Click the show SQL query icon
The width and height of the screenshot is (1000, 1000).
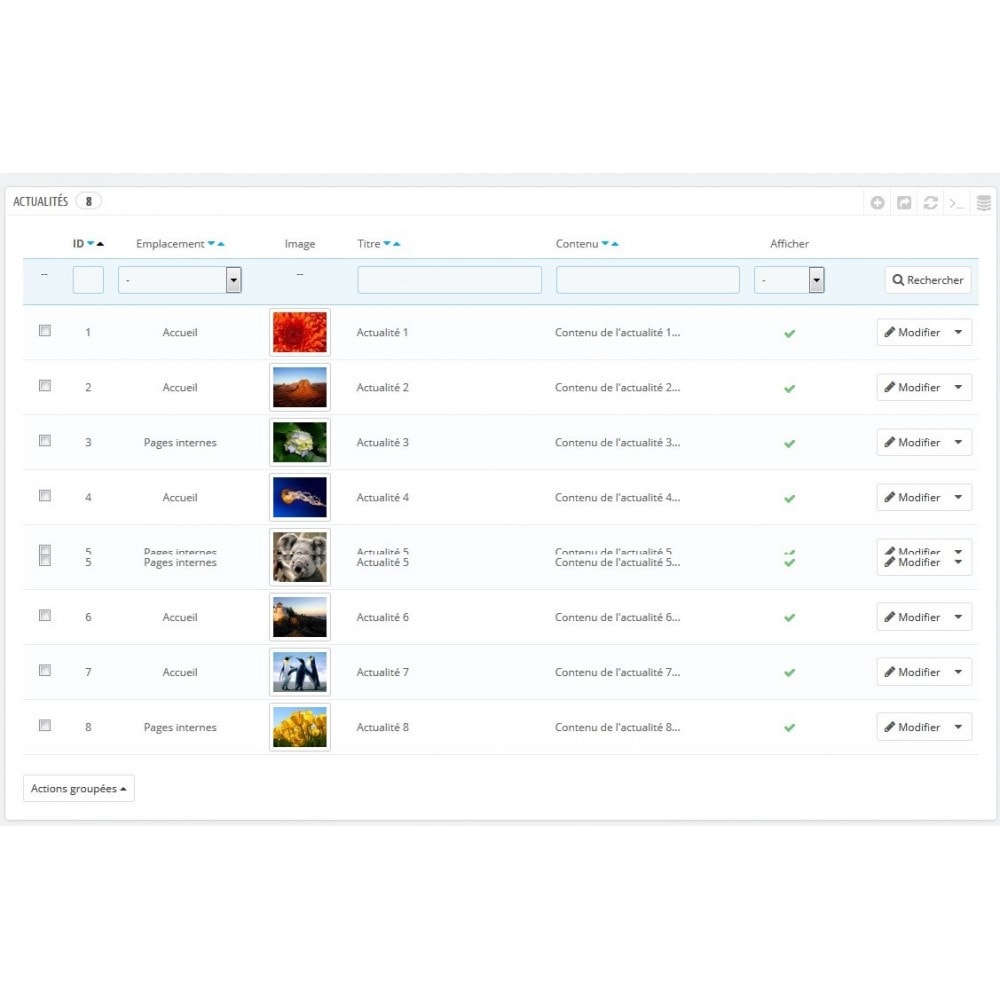957,203
